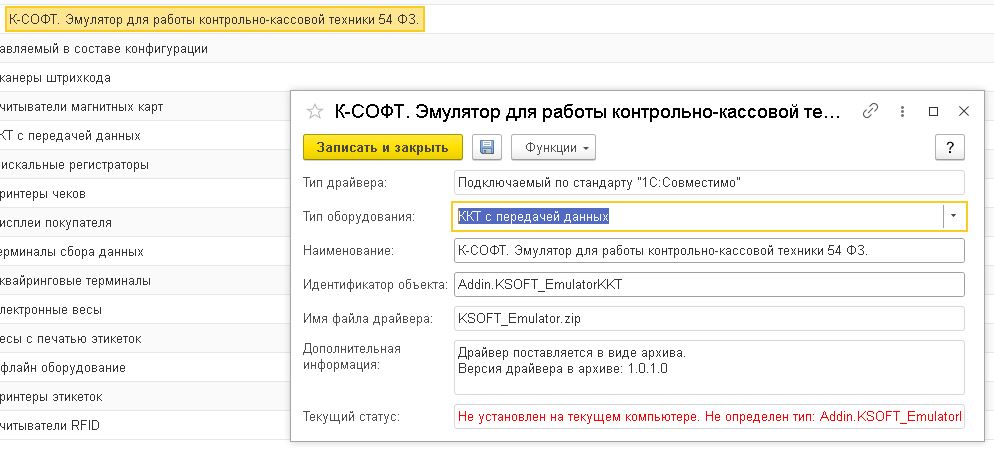Close the emulator dialog window
The width and height of the screenshot is (994, 456).
tap(964, 112)
